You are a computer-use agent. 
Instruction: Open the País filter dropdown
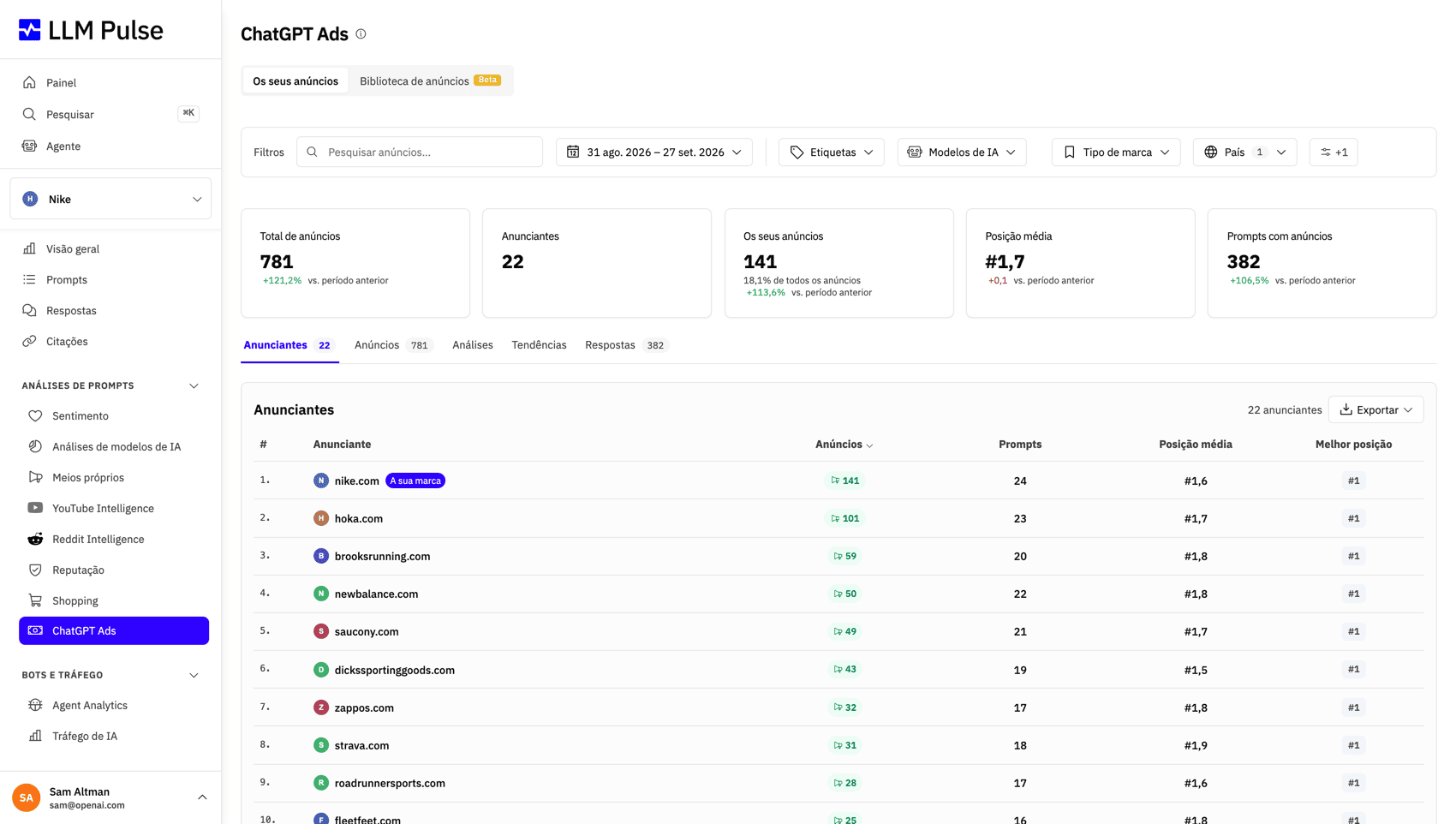[1244, 152]
